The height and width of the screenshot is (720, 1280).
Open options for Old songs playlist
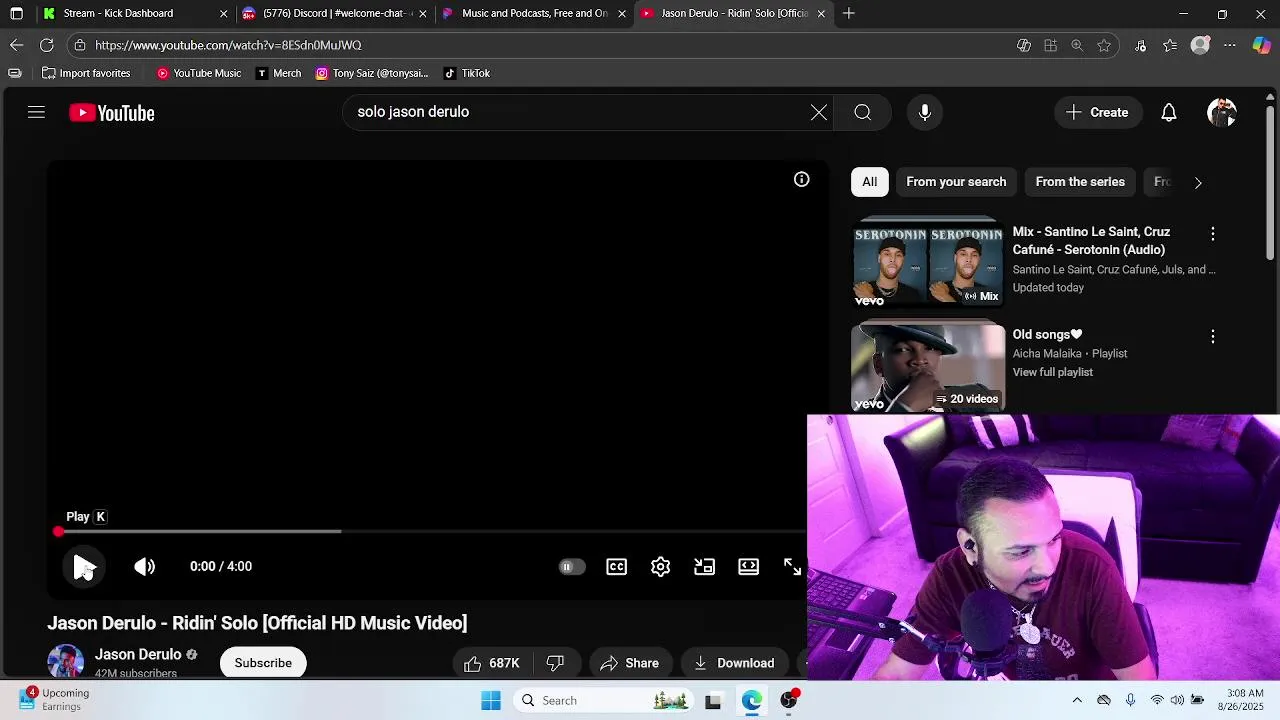[1213, 337]
